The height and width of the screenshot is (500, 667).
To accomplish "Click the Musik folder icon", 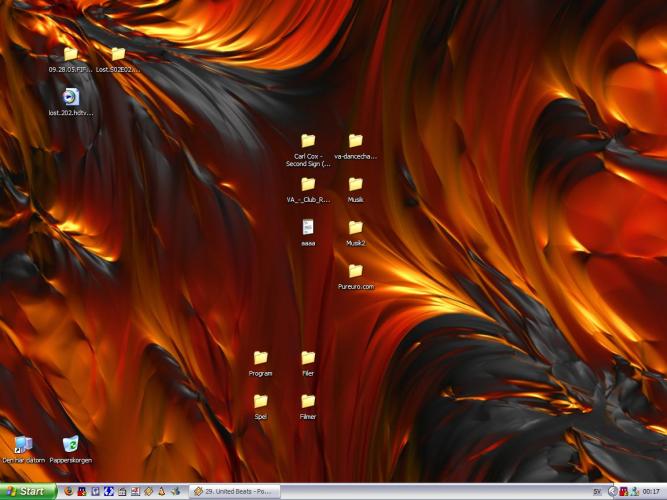I will (355, 184).
